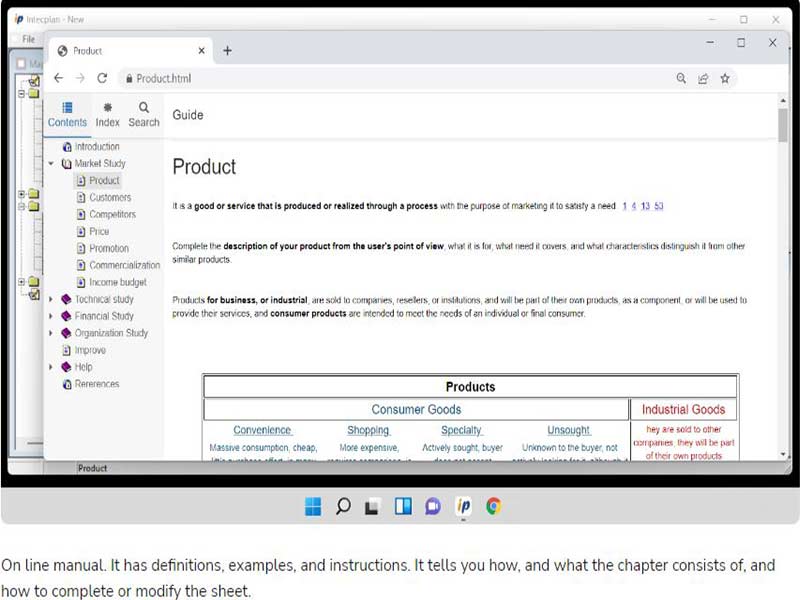
Task: Open the Widgets taskbar icon
Action: 403,506
